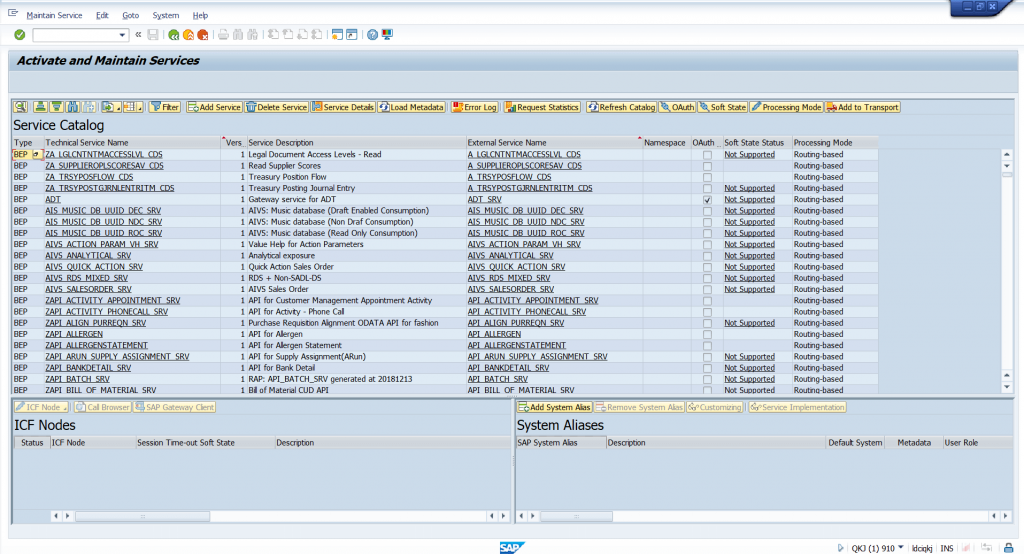1024x554 pixels.
Task: Click the lock icon in status bar
Action: 1008,548
